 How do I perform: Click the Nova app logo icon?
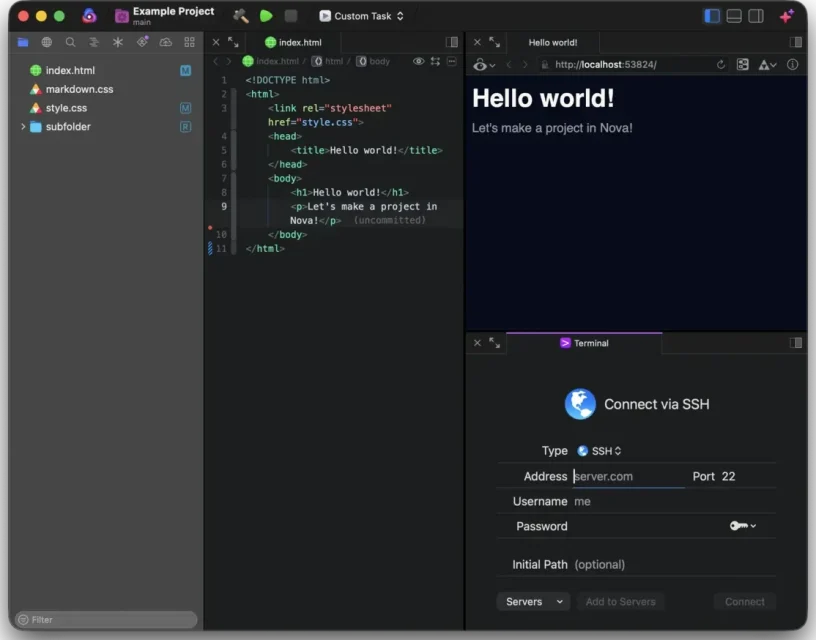coord(90,16)
